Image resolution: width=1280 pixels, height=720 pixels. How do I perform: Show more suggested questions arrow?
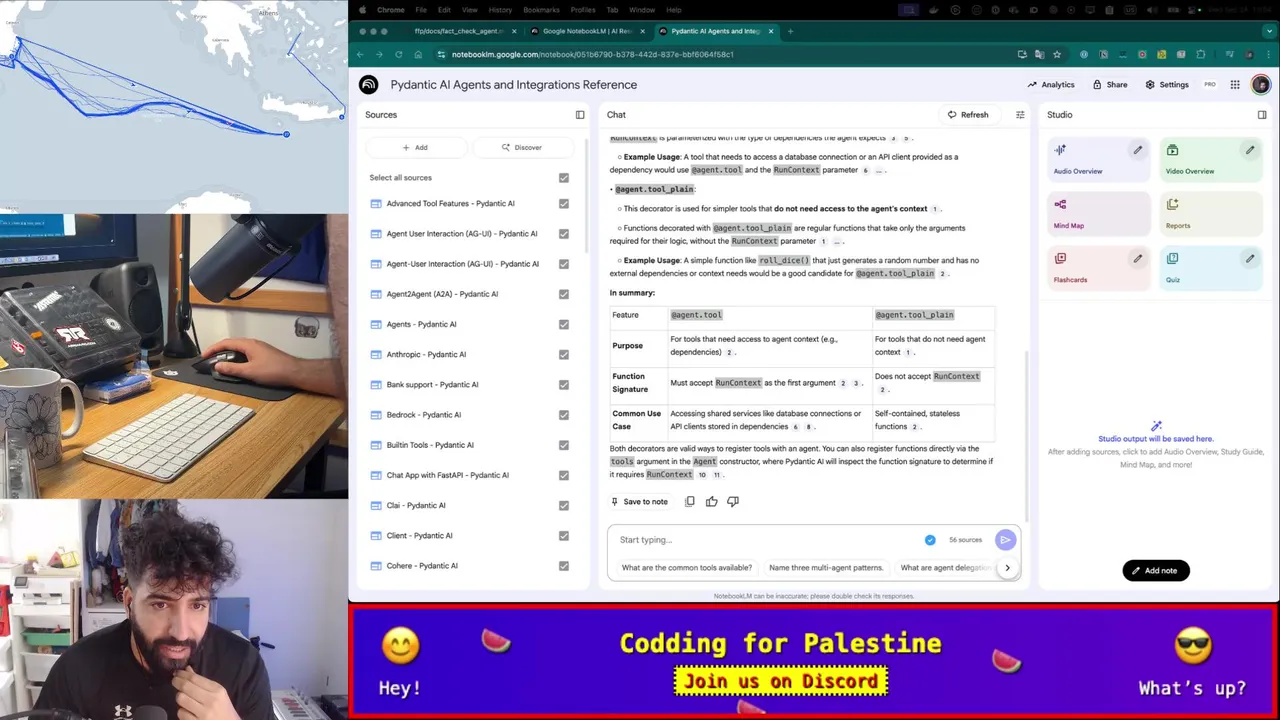pyautogui.click(x=1007, y=568)
